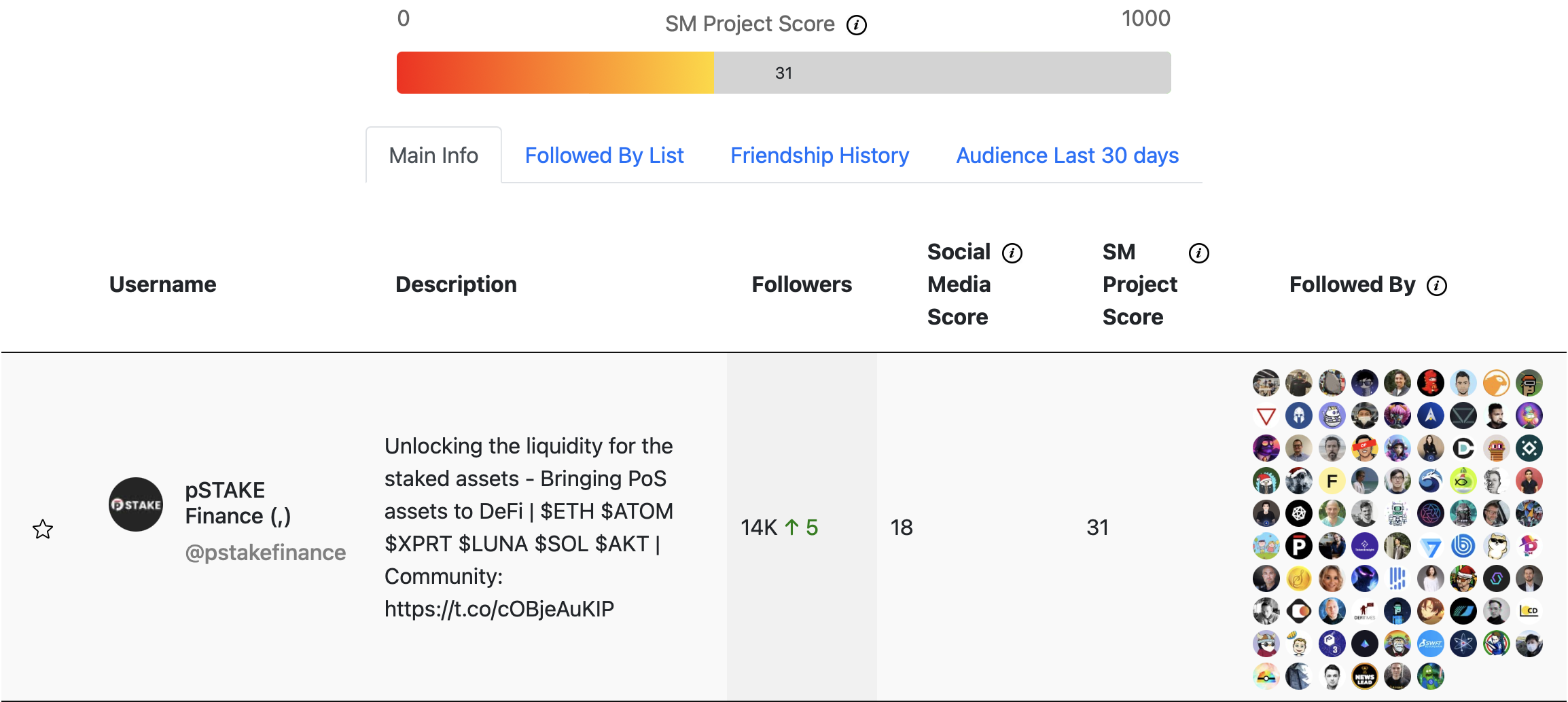Viewport: 1568px width, 702px height.
Task: Select the SWFT Blockchain follower avatar
Action: [1430, 644]
